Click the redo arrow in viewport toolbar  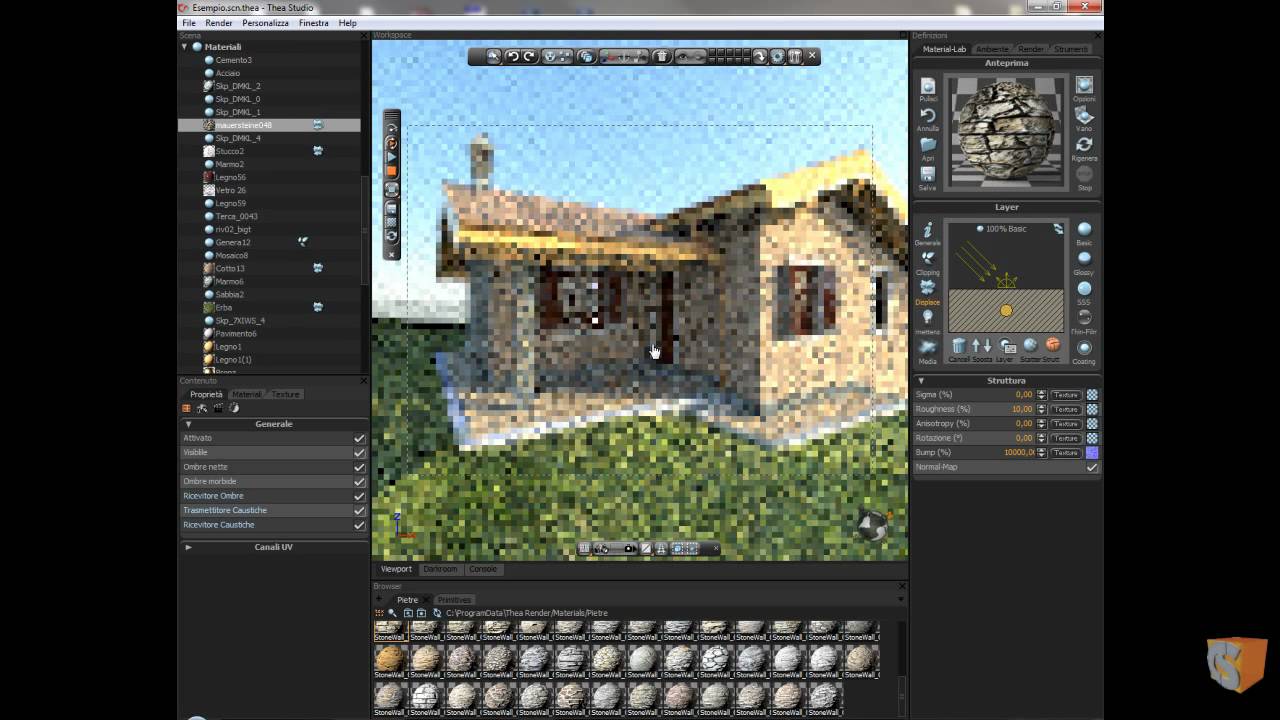pyautogui.click(x=530, y=57)
